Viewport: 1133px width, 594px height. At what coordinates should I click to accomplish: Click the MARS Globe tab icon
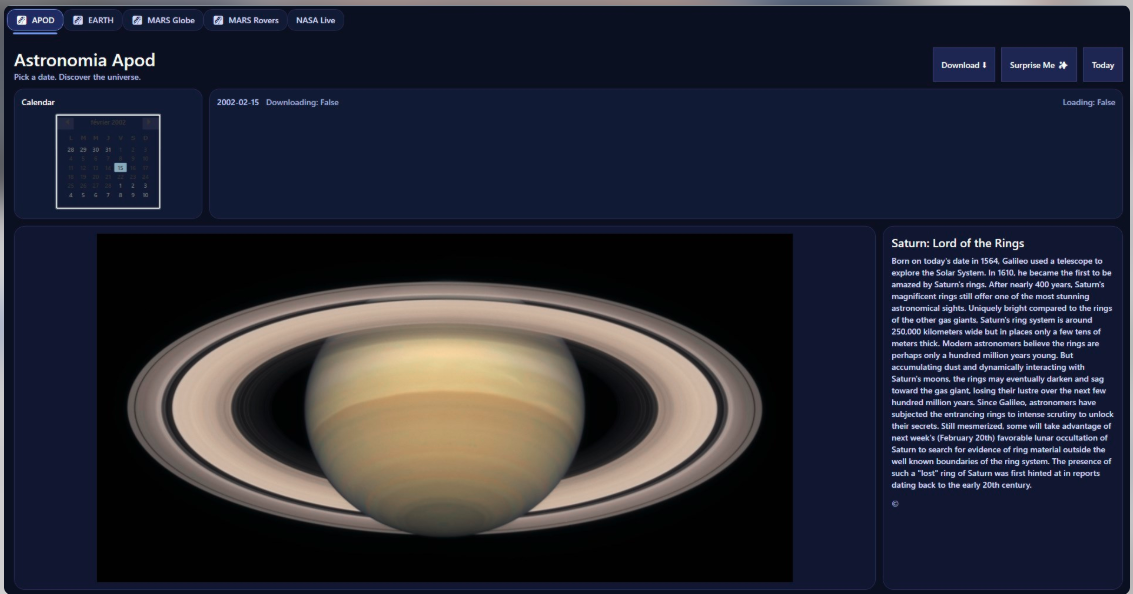coord(137,20)
